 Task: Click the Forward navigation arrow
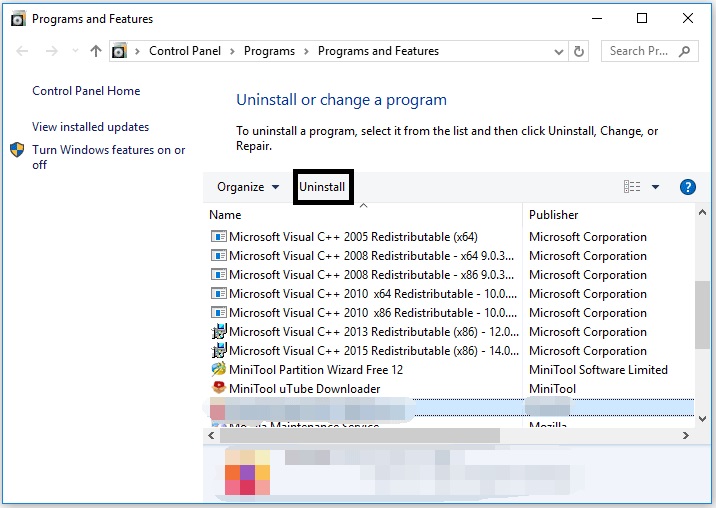point(52,51)
